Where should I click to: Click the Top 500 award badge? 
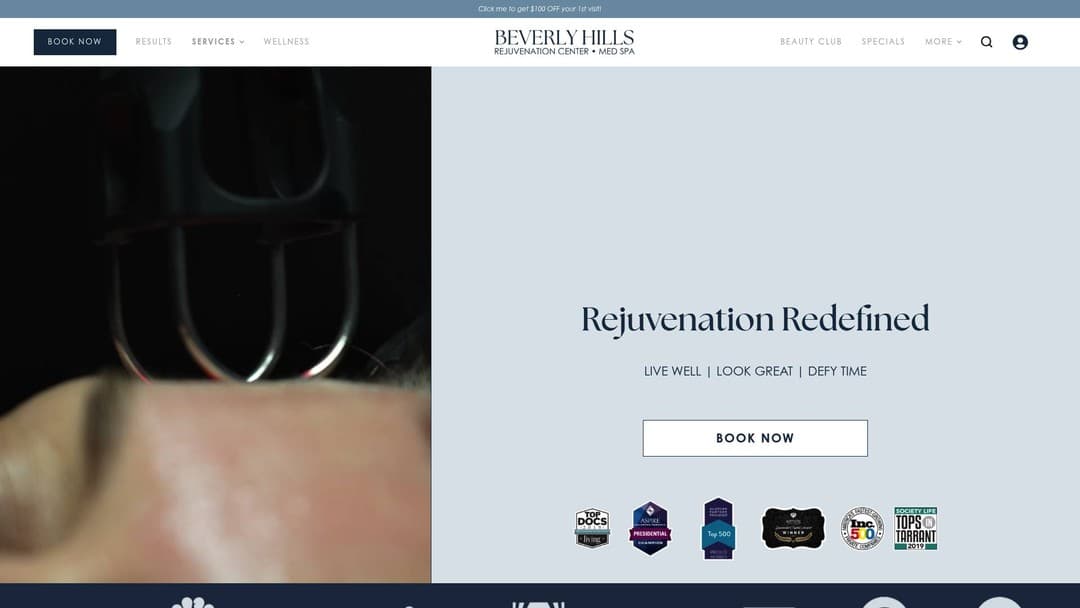click(x=718, y=529)
